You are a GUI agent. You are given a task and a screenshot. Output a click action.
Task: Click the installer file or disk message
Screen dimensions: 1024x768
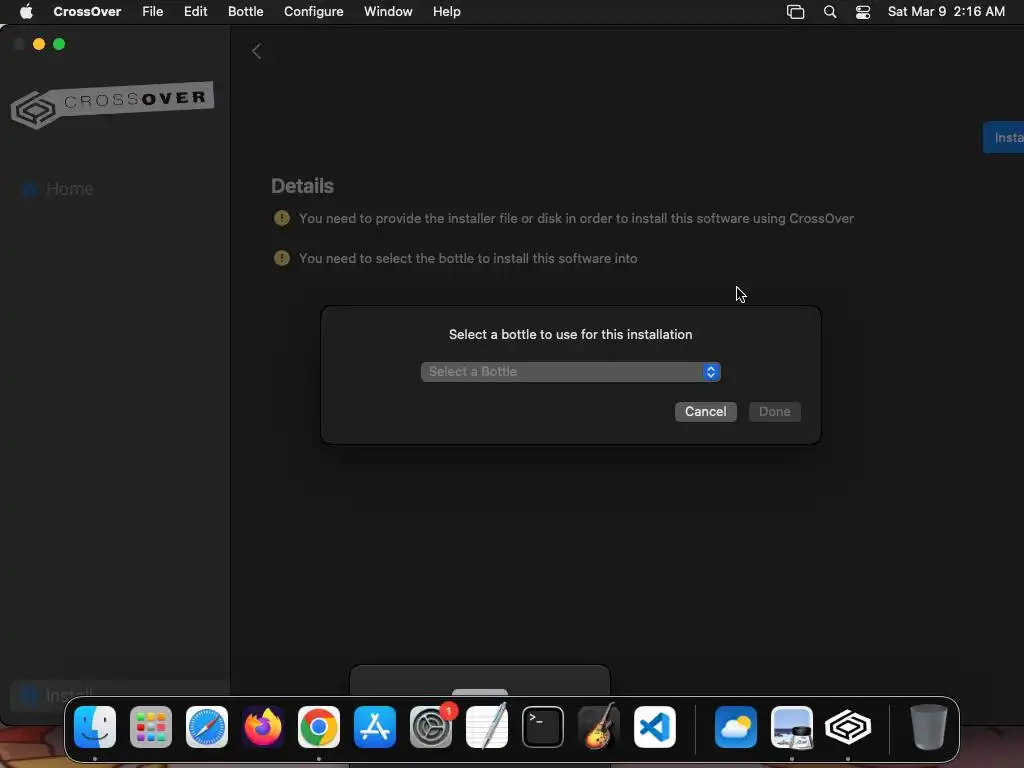point(576,218)
